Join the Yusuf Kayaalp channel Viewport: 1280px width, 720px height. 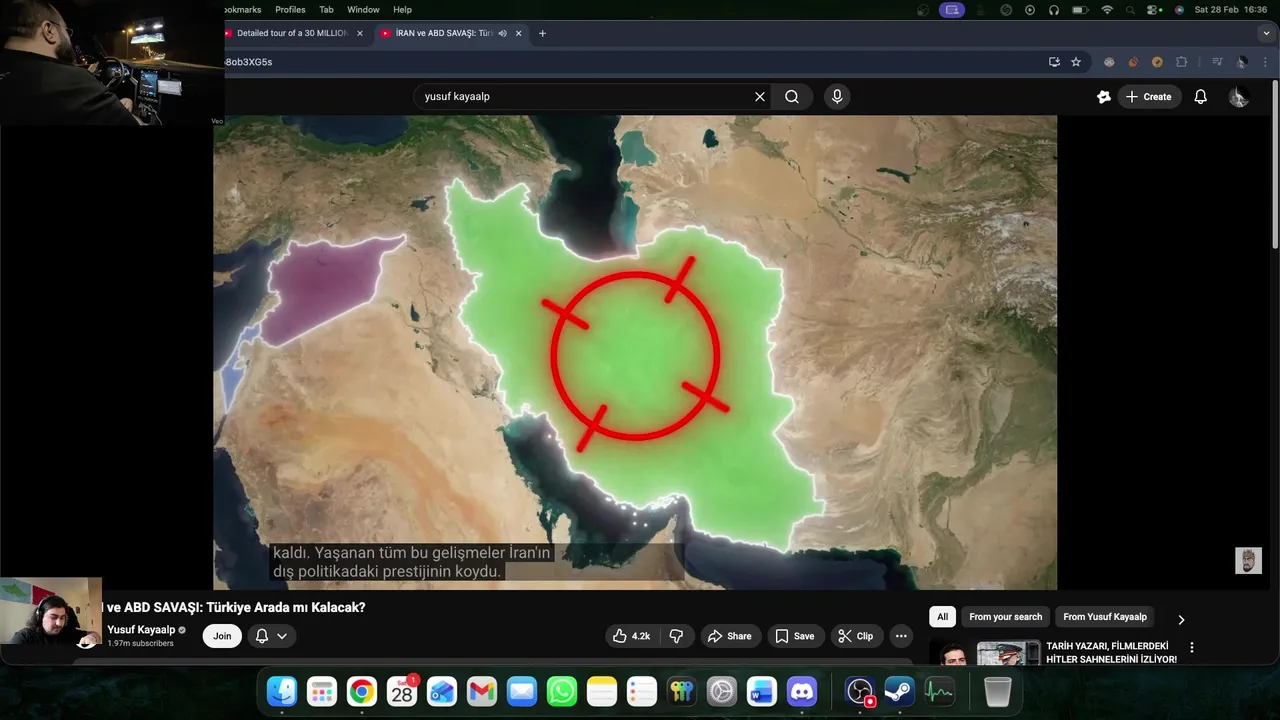[x=222, y=636]
